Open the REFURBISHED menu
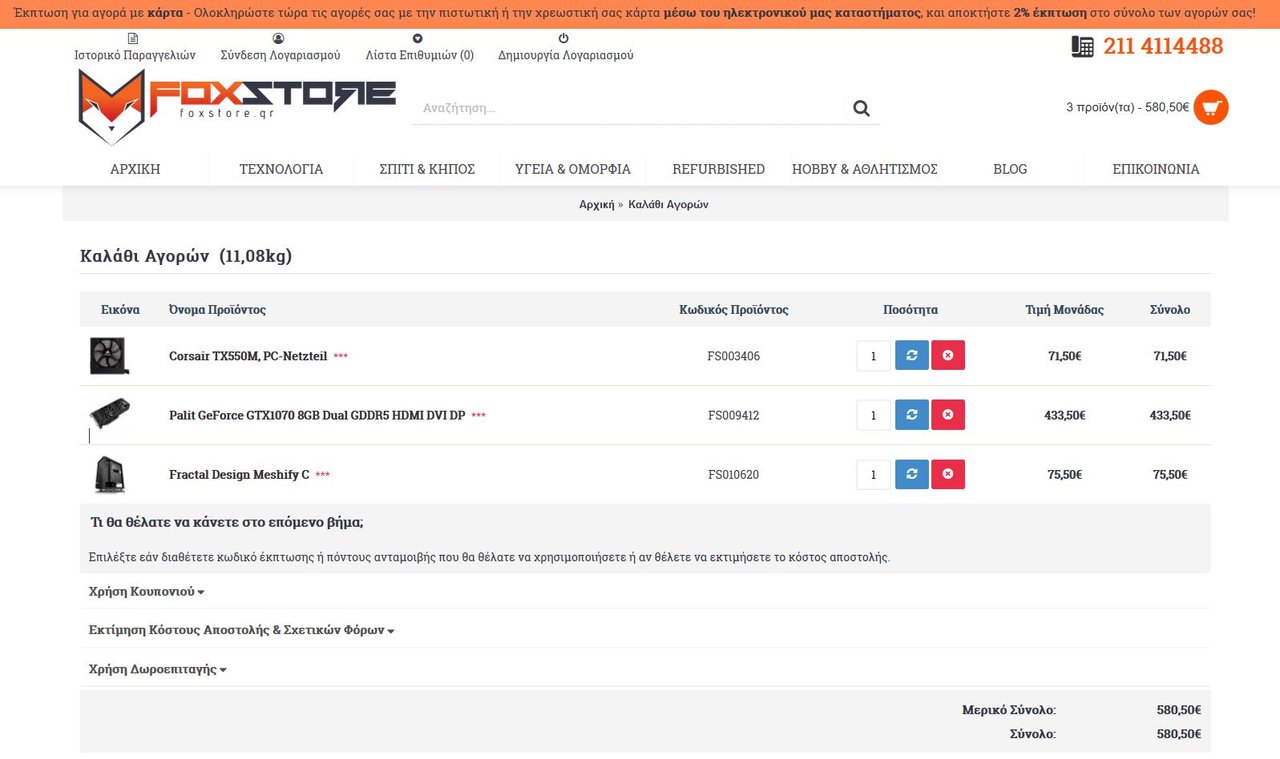The height and width of the screenshot is (759, 1280). click(x=718, y=169)
